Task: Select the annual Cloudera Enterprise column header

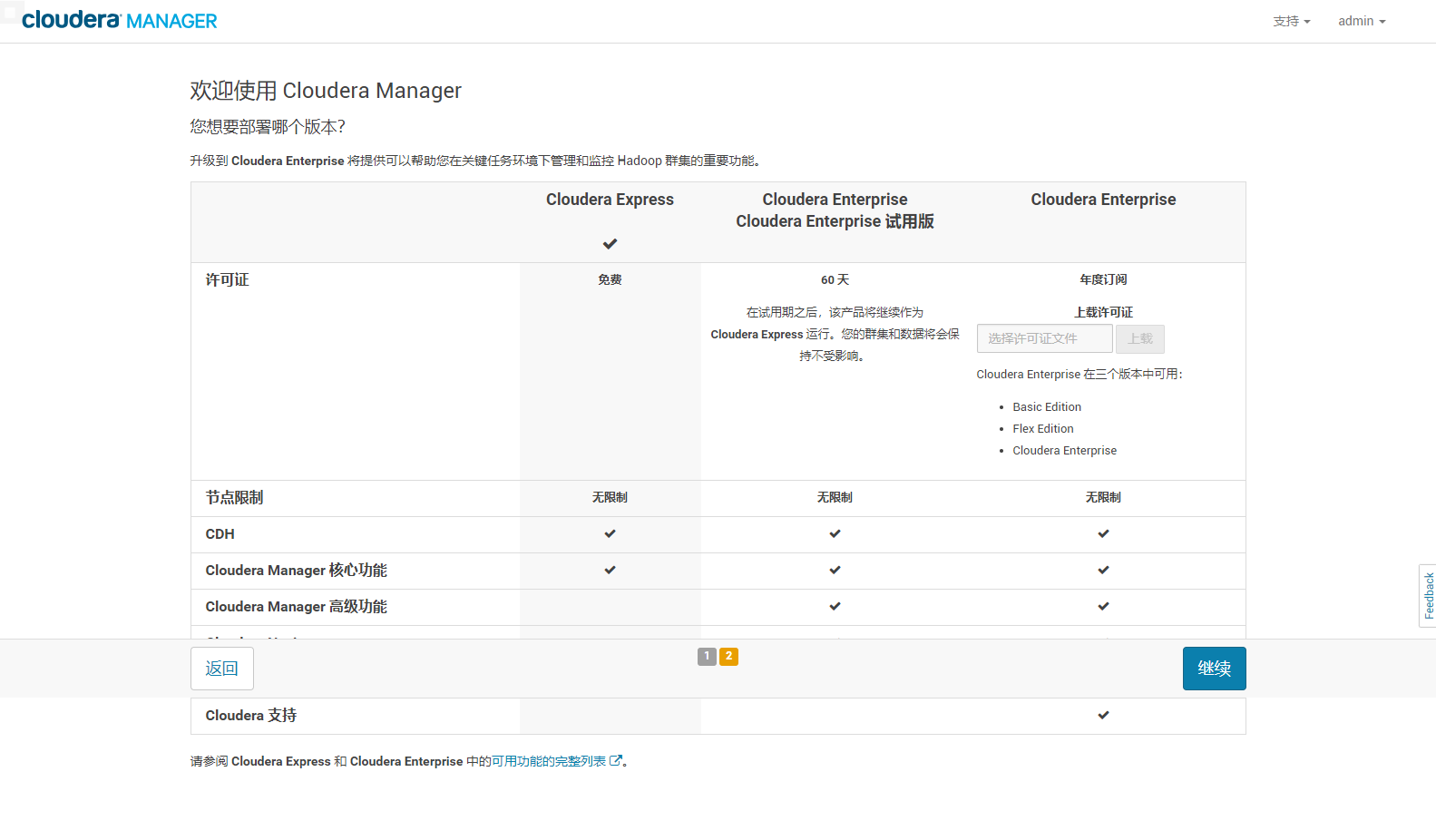Action: 1103,200
